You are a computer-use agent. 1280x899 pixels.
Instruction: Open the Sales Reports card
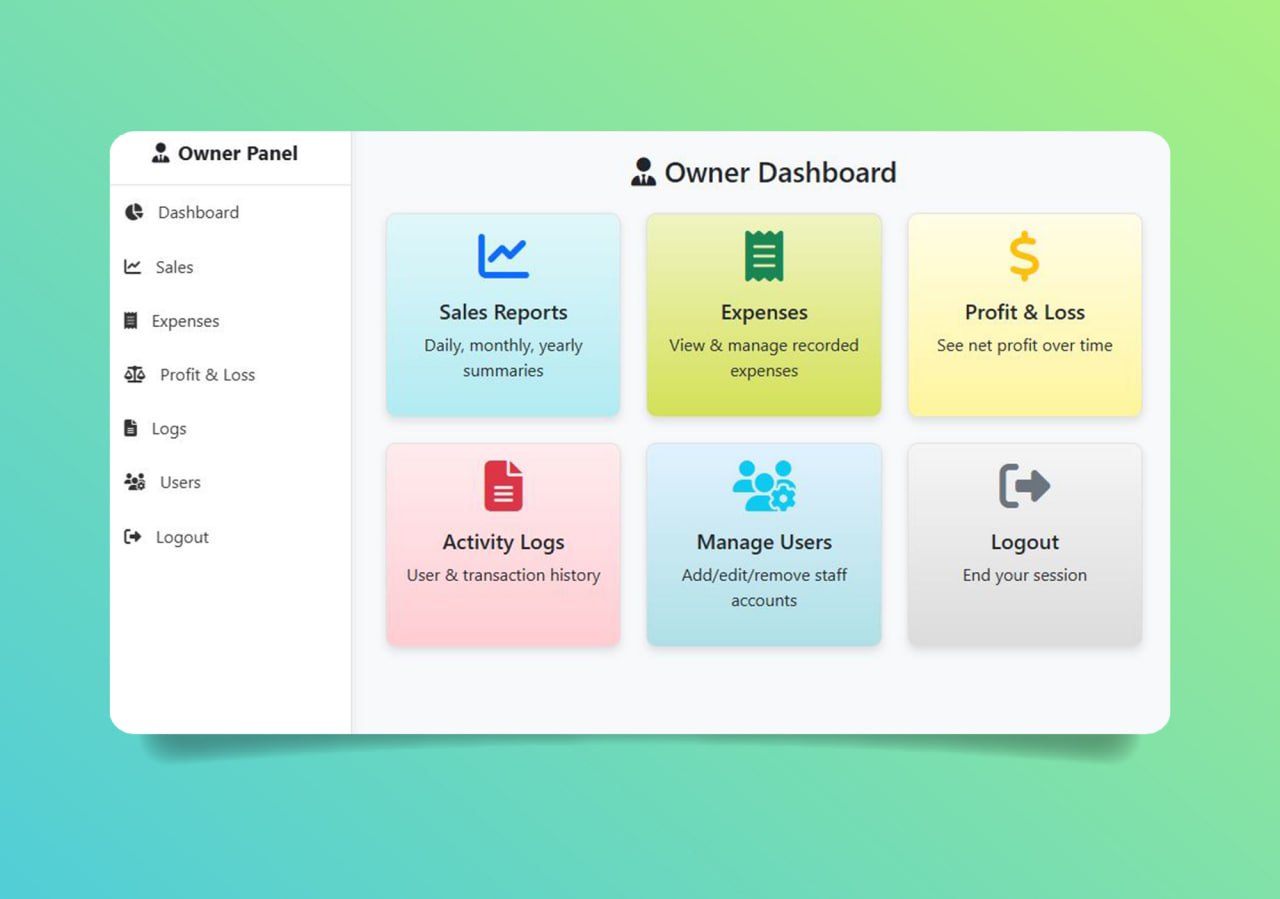tap(503, 315)
